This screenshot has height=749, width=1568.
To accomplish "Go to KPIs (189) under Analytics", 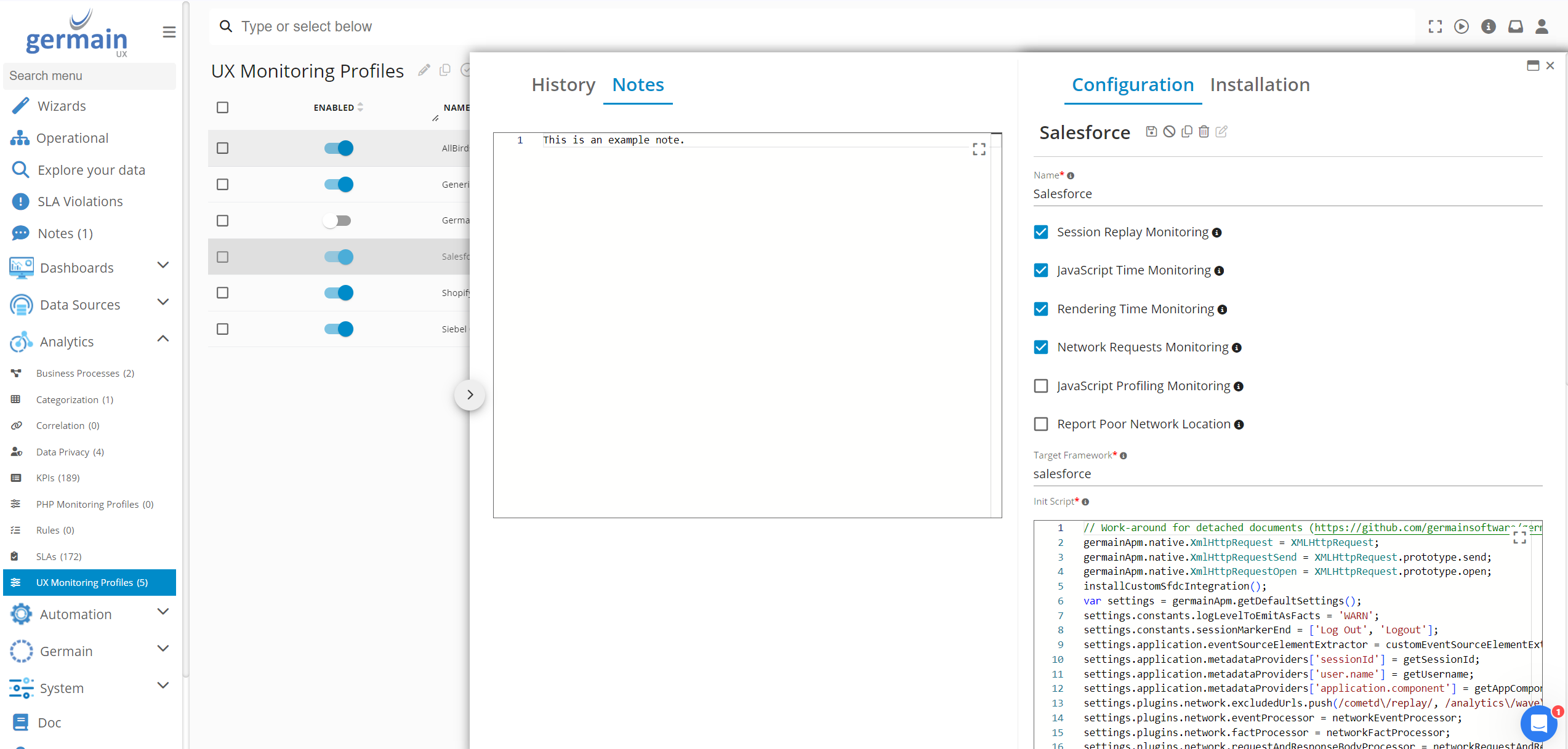I will (x=58, y=478).
